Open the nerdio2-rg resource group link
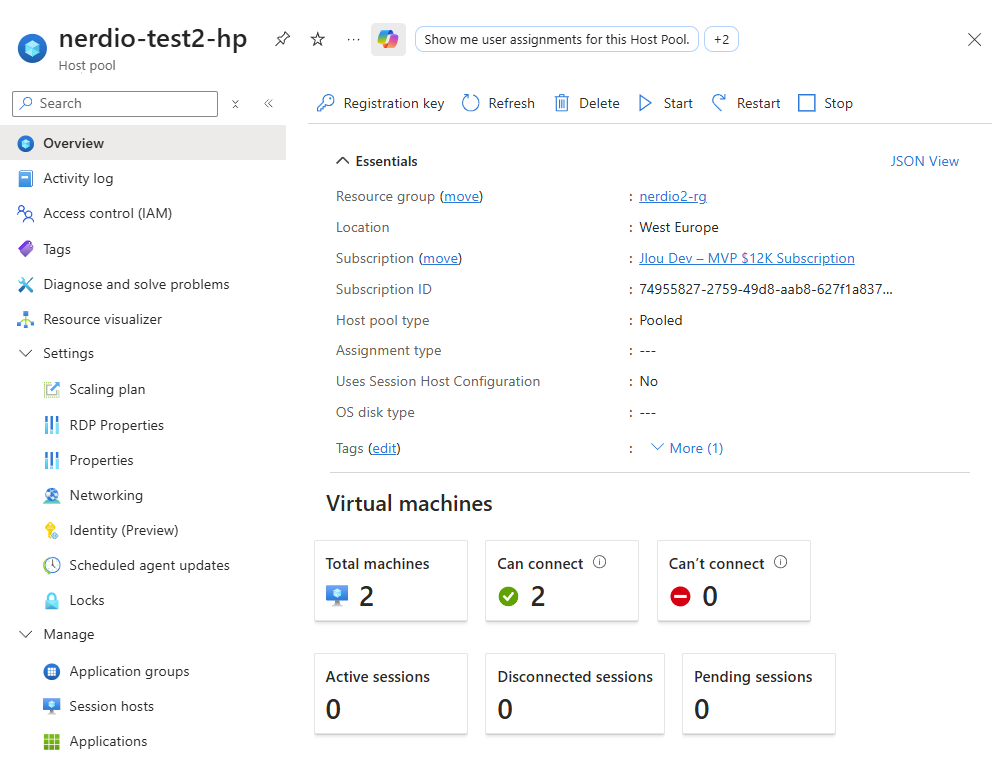This screenshot has width=1006, height=761. 672,196
